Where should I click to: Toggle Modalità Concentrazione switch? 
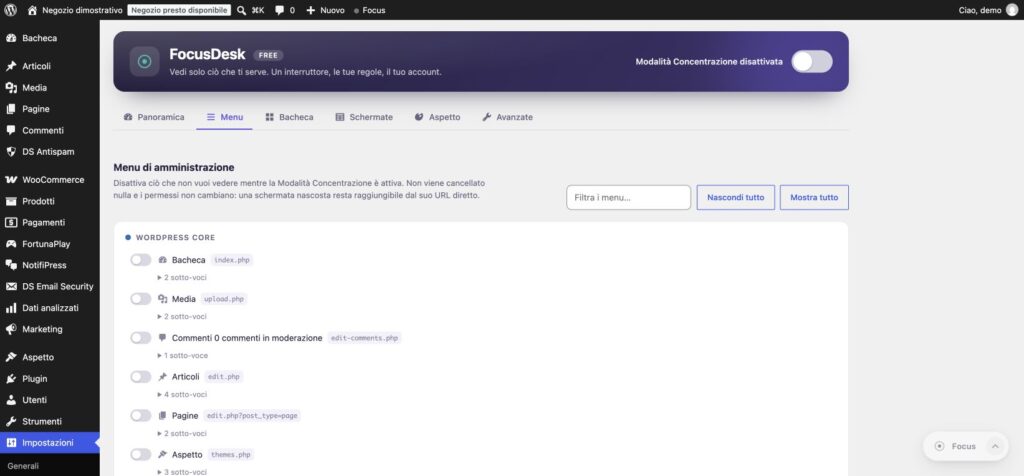pos(812,61)
